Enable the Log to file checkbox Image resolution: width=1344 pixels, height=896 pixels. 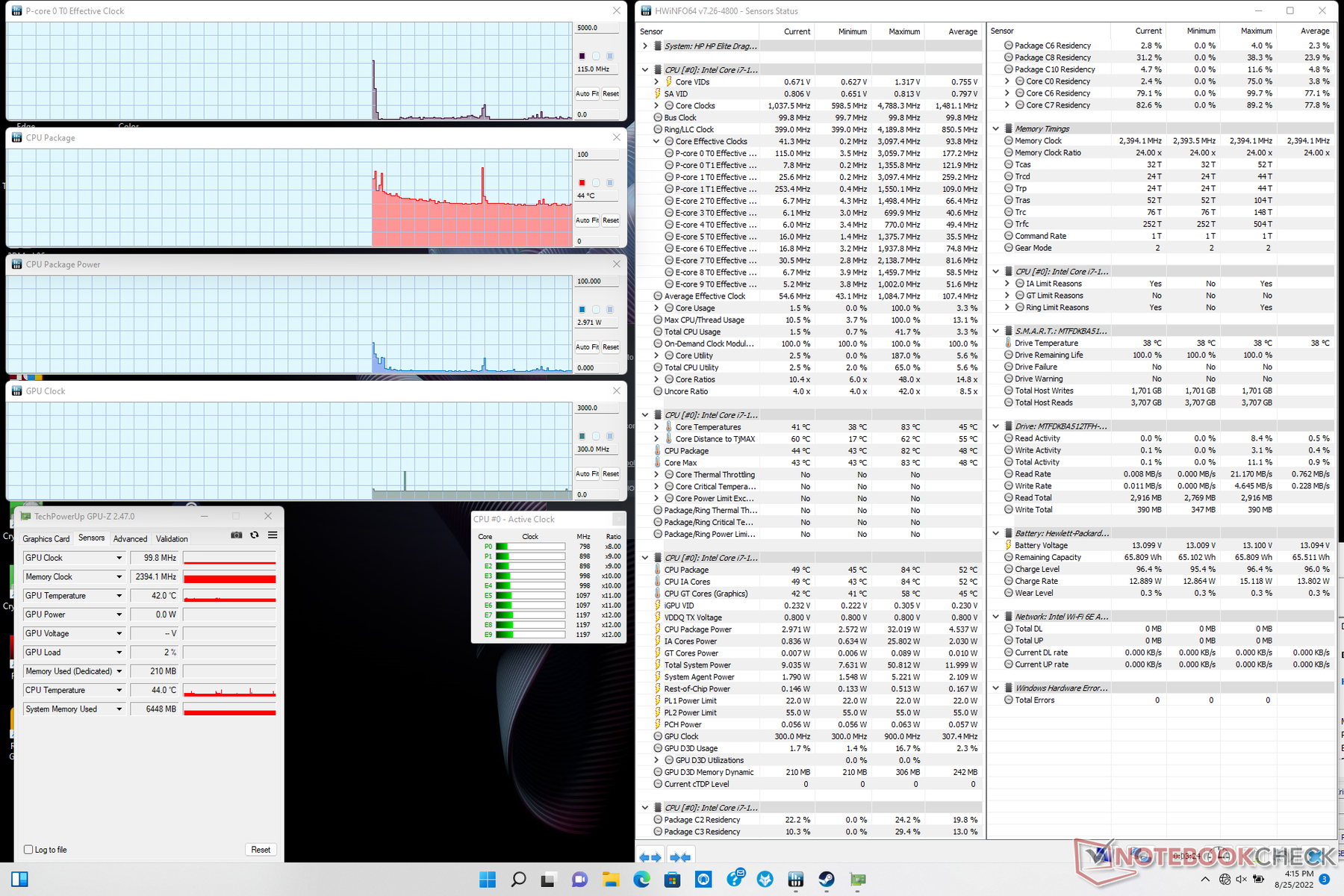pyautogui.click(x=28, y=850)
